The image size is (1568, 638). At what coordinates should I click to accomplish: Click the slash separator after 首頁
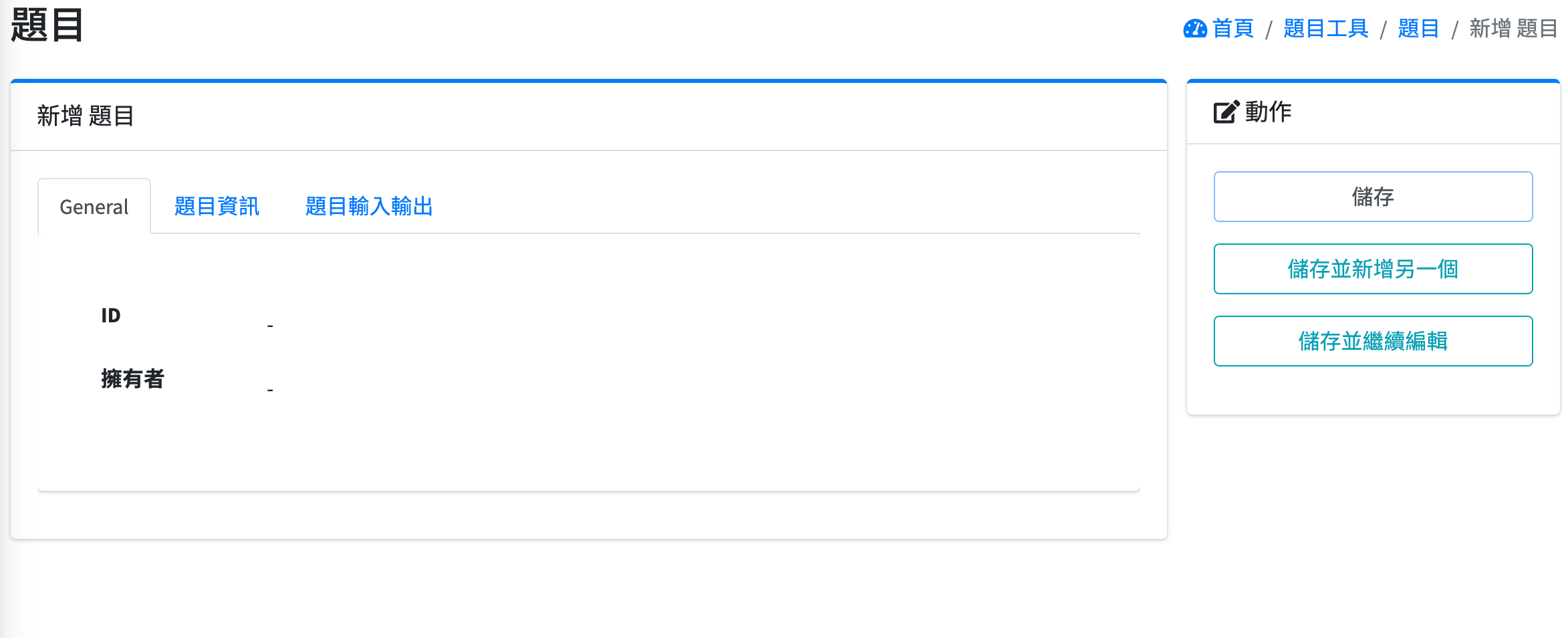click(1269, 29)
